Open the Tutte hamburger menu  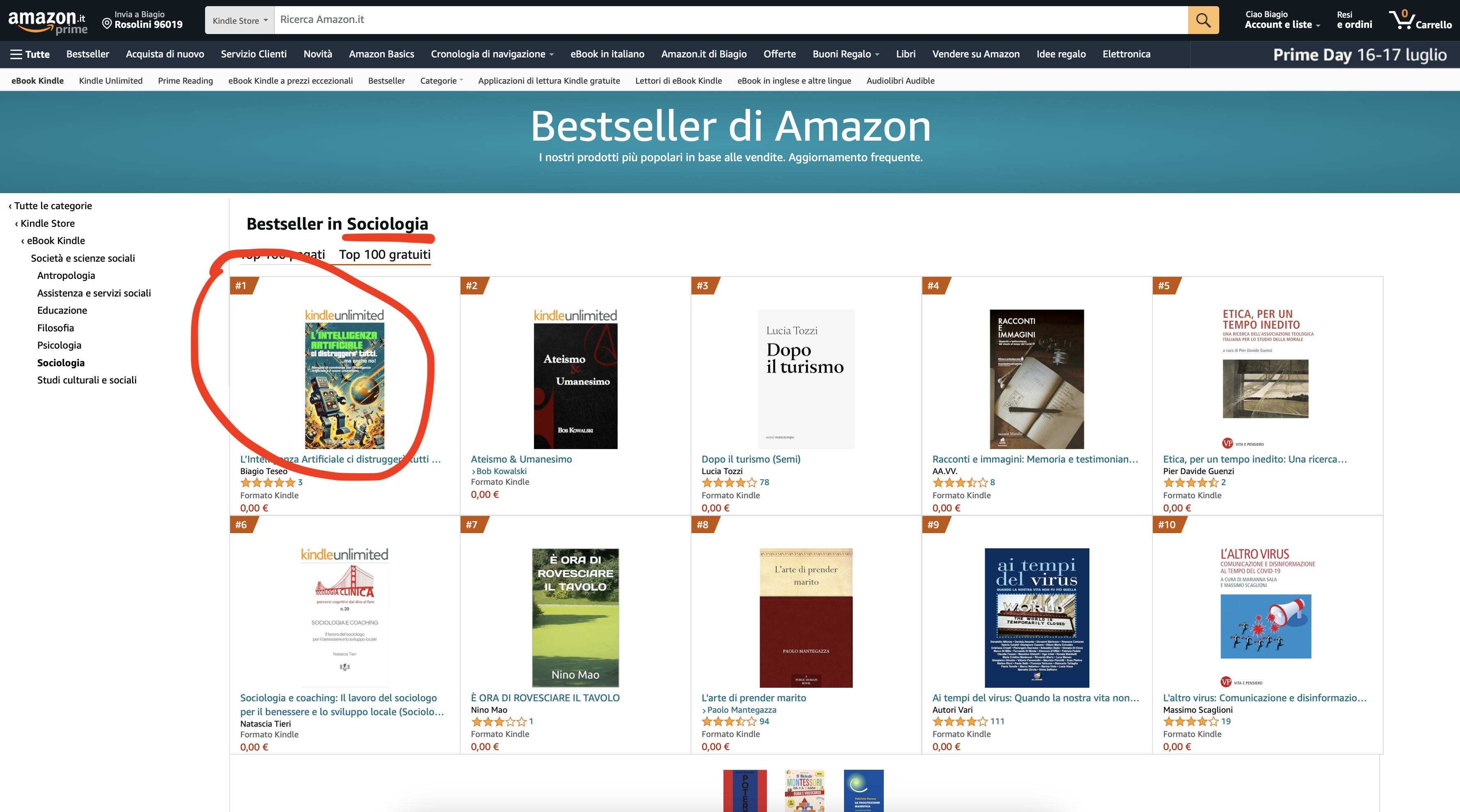tap(31, 55)
